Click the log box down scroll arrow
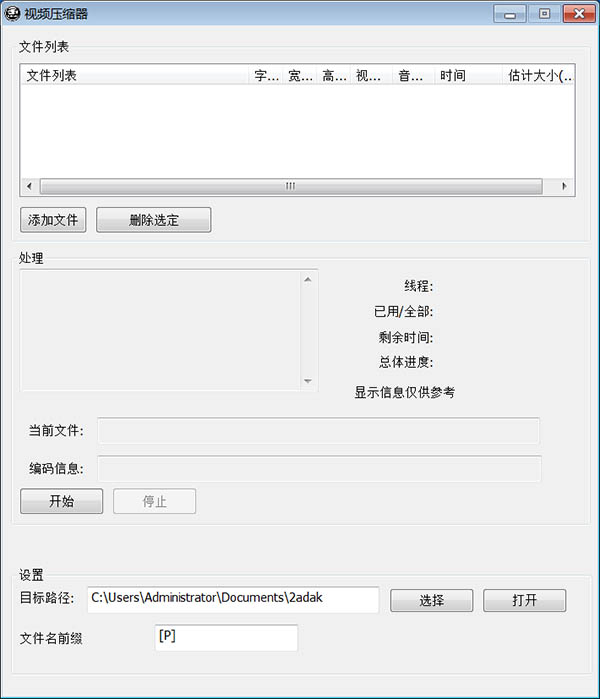Viewport: 600px width, 699px height. [x=308, y=381]
